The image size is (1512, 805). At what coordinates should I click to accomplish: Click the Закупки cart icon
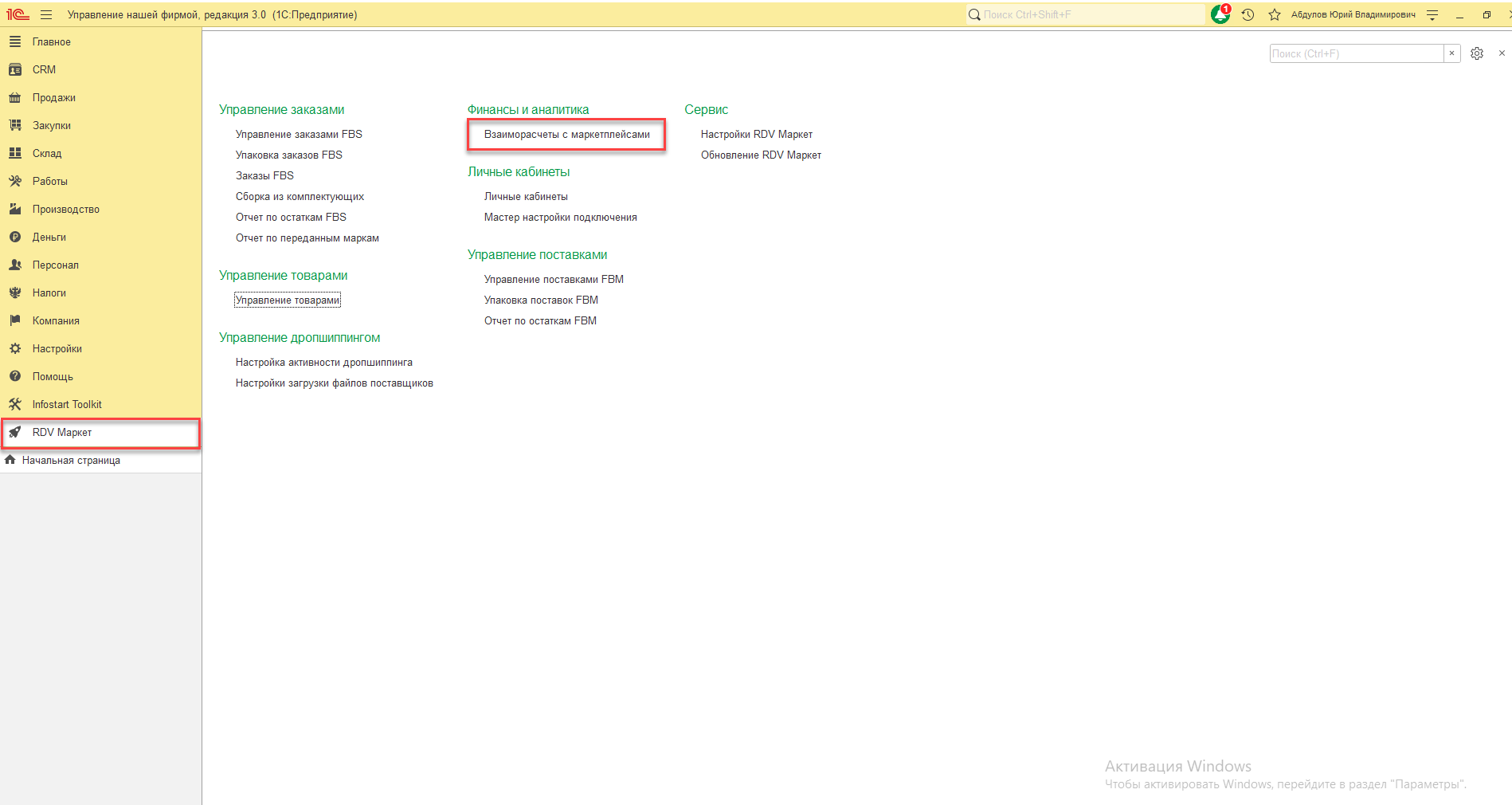pos(15,125)
